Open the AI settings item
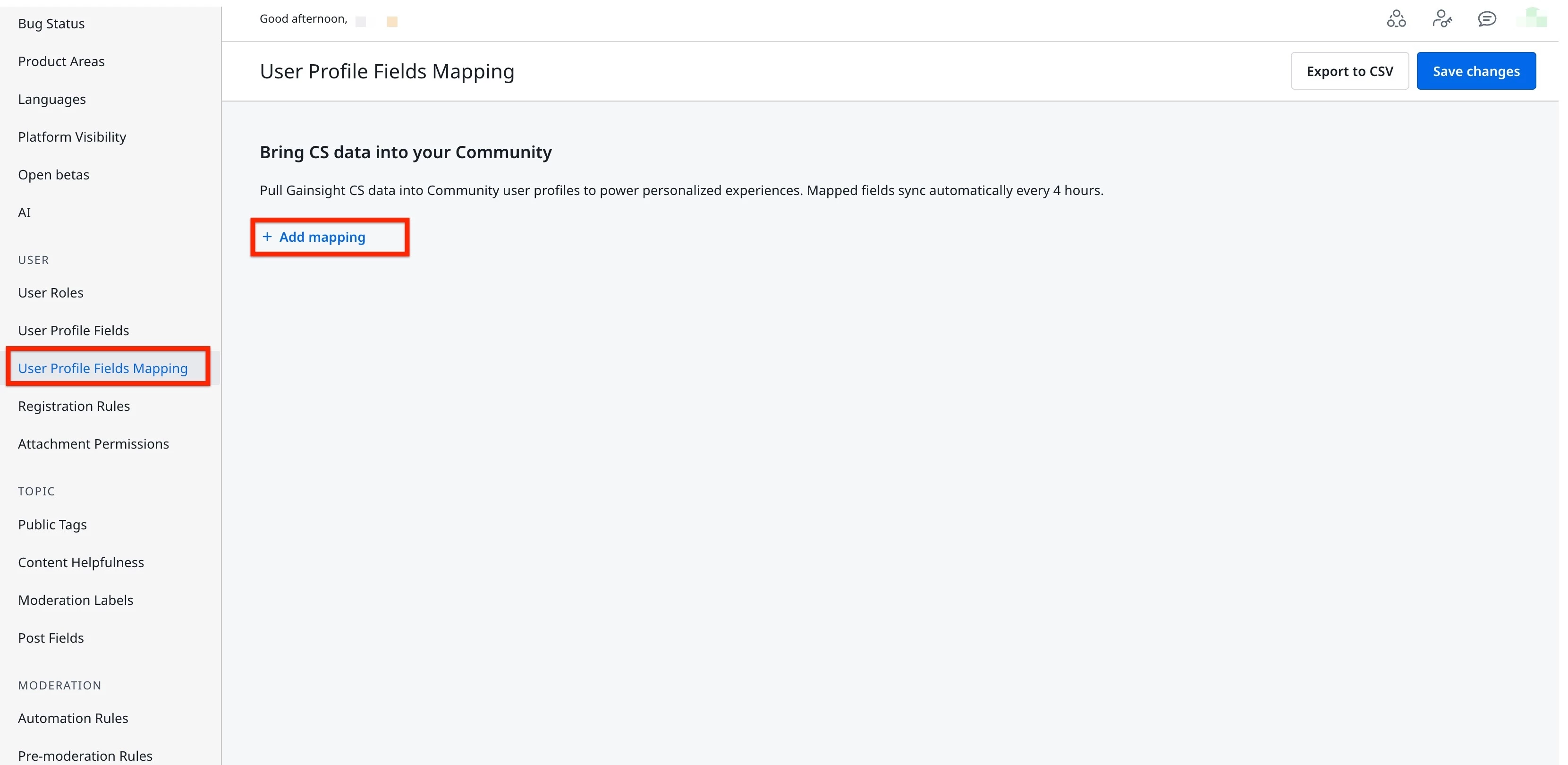 [25, 212]
